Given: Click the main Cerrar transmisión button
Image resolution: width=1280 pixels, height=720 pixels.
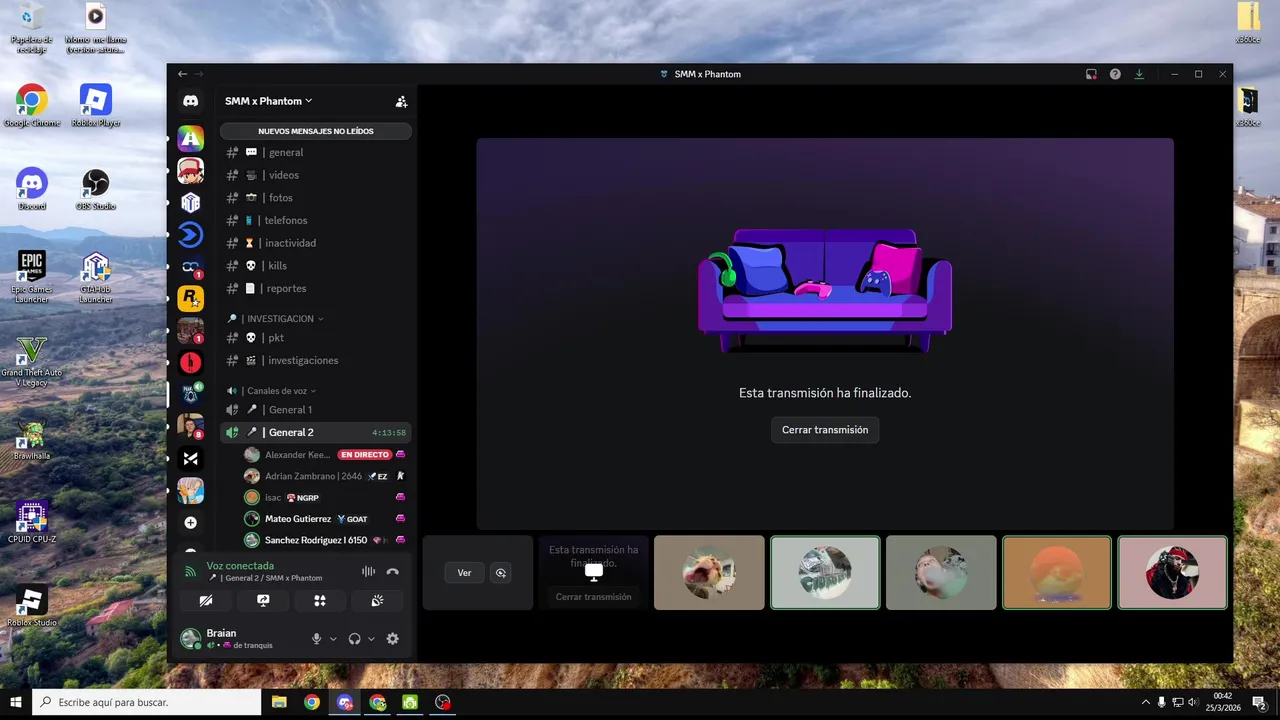Looking at the screenshot, I should point(825,430).
